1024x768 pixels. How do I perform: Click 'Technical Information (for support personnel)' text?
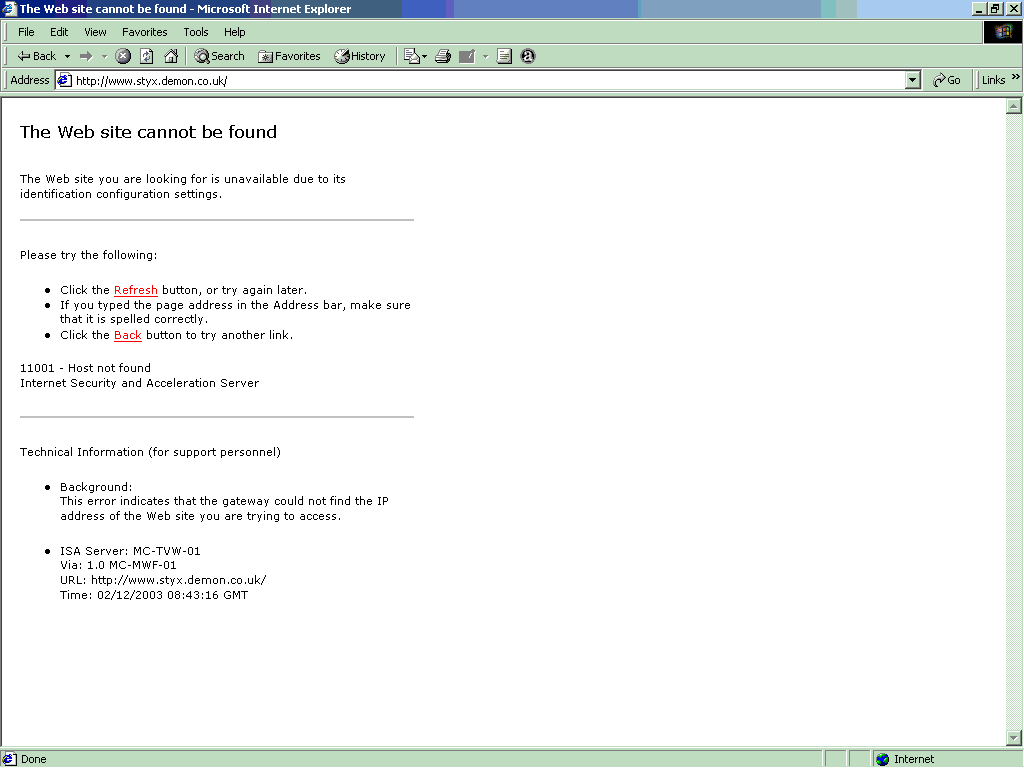(150, 452)
